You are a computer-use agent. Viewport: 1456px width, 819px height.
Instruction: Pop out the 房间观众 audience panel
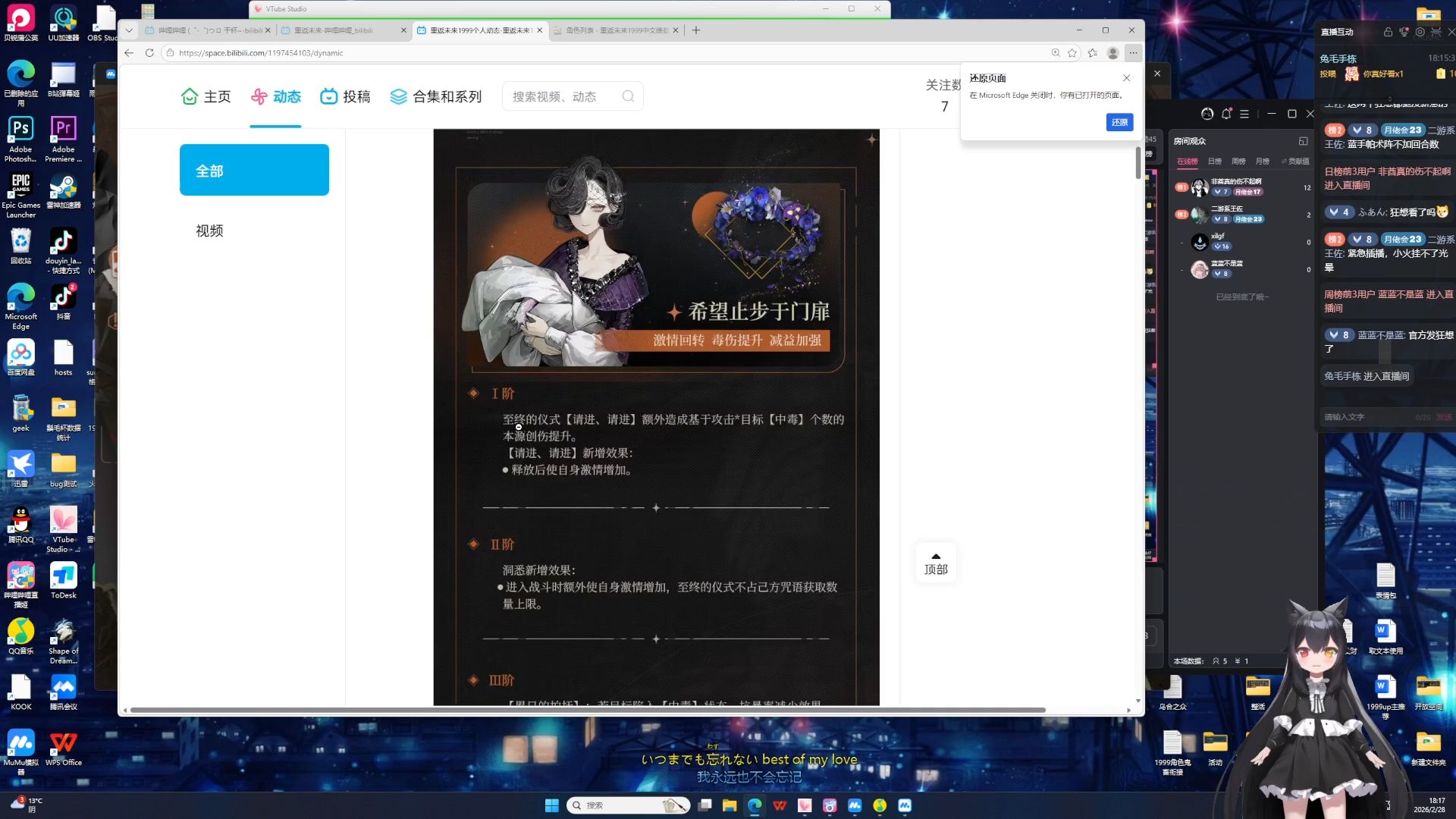click(1303, 141)
